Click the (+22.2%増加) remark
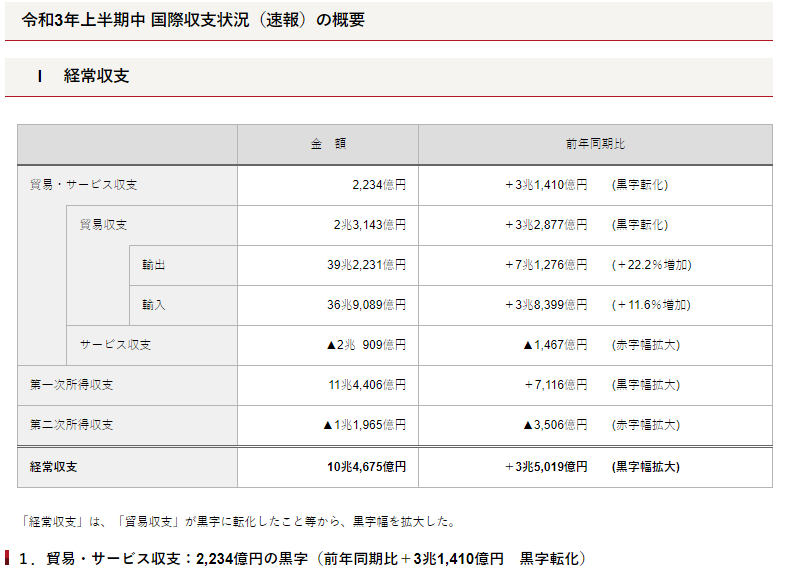 coord(651,265)
